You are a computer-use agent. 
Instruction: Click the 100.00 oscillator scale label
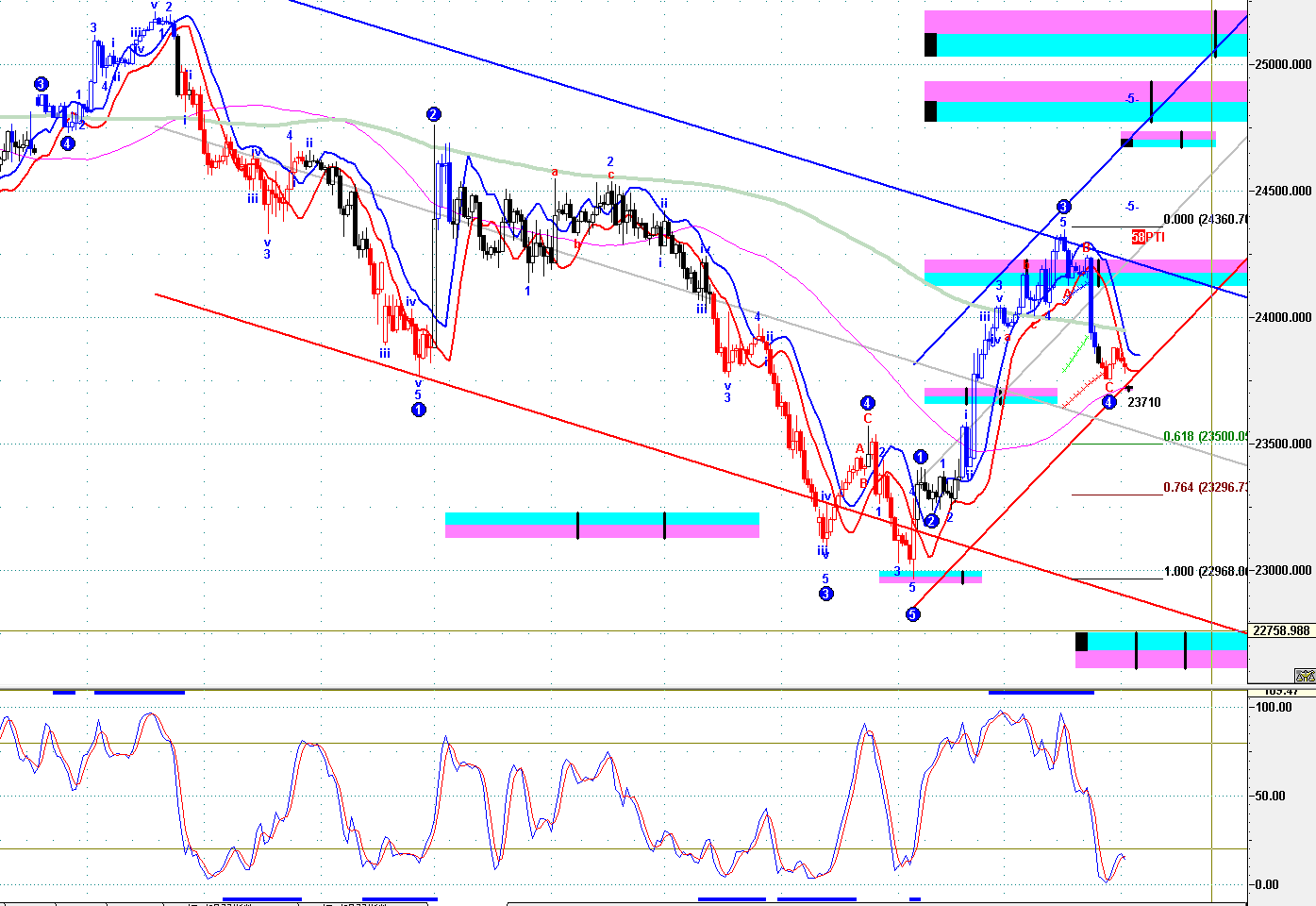tap(1274, 707)
